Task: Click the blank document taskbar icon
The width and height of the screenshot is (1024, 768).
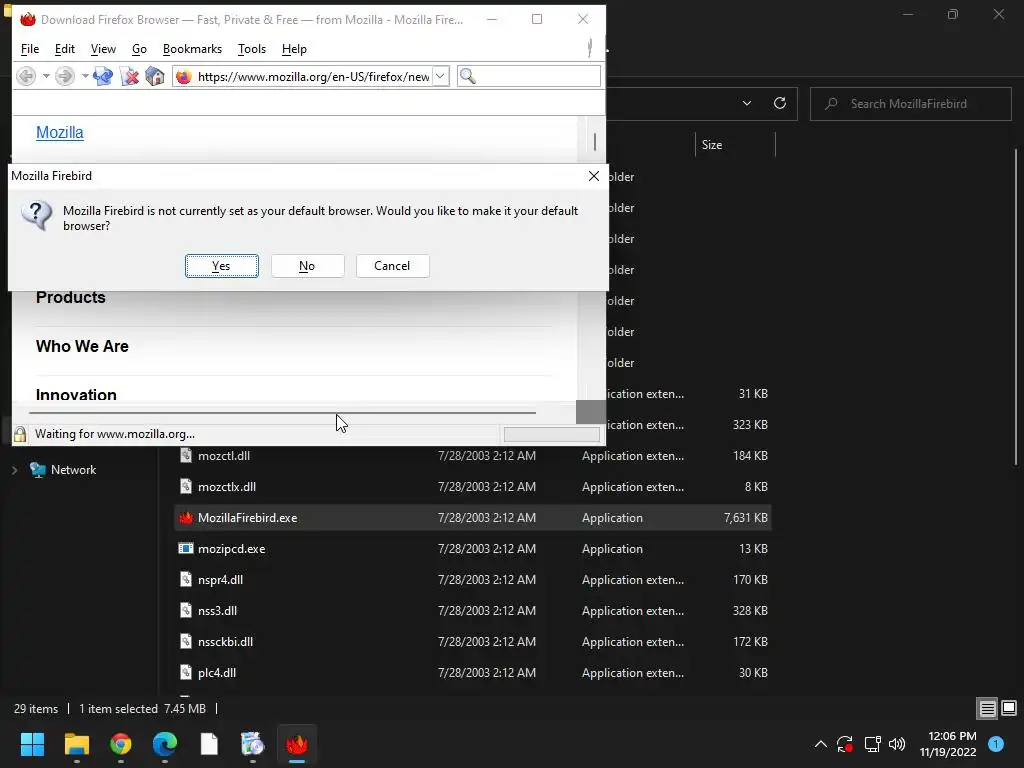Action: click(209, 744)
